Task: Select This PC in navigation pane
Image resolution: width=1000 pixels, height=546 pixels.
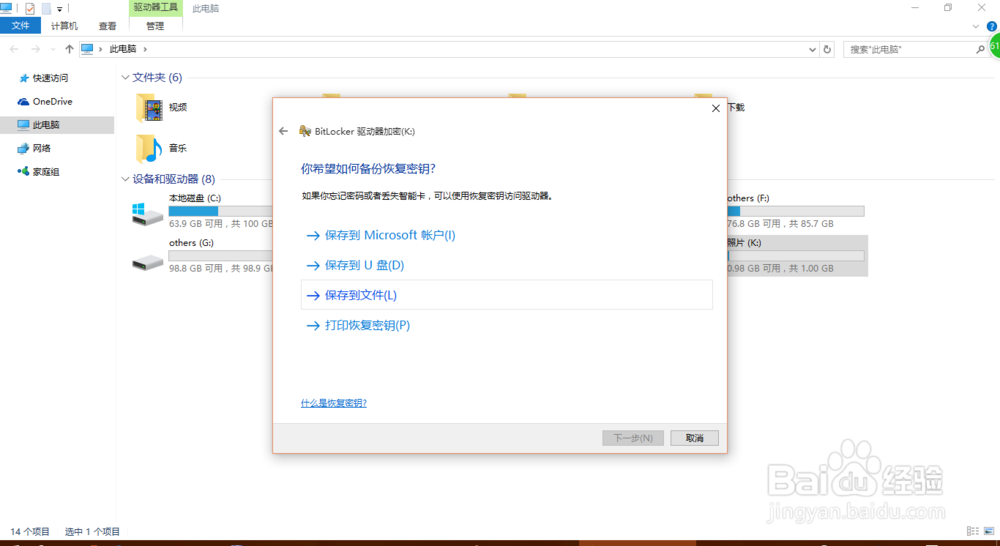Action: [x=57, y=124]
